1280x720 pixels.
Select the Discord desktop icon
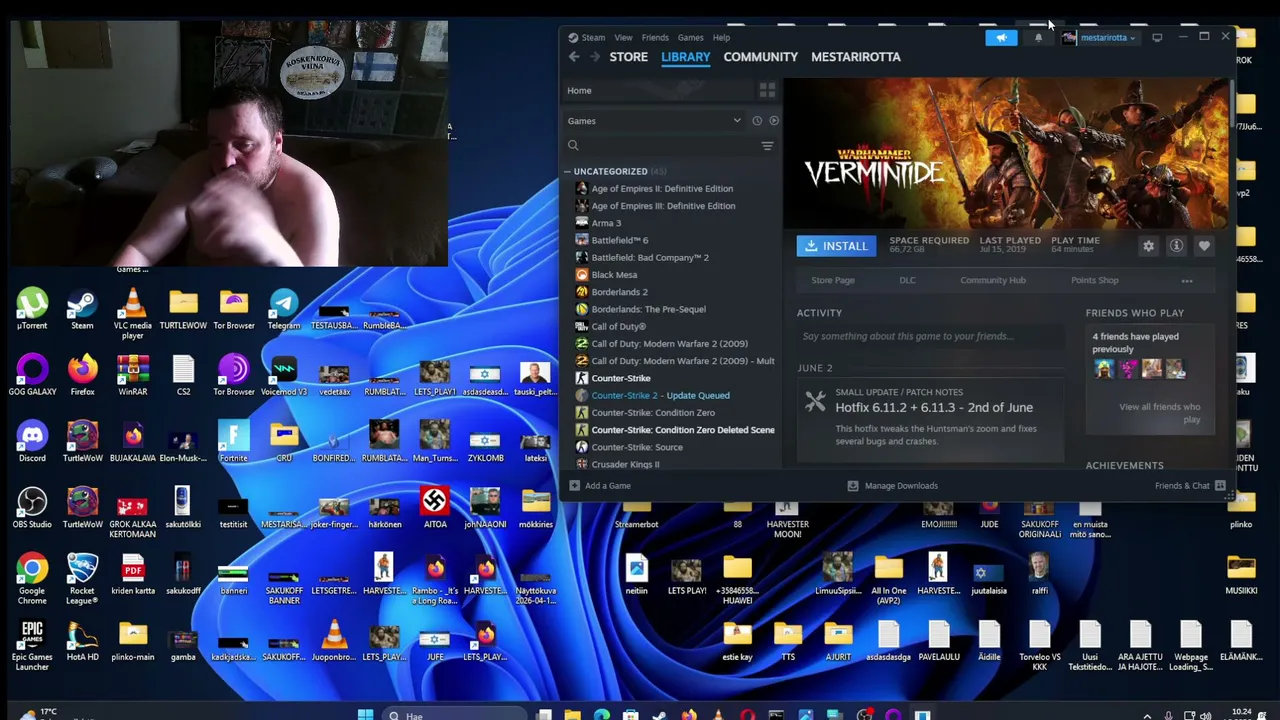32,443
